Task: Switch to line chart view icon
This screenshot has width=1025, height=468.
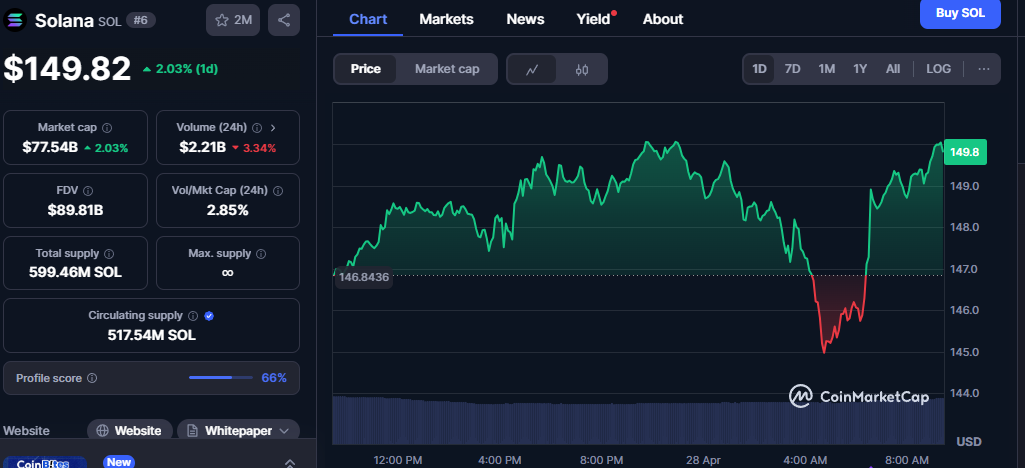Action: pyautogui.click(x=532, y=69)
